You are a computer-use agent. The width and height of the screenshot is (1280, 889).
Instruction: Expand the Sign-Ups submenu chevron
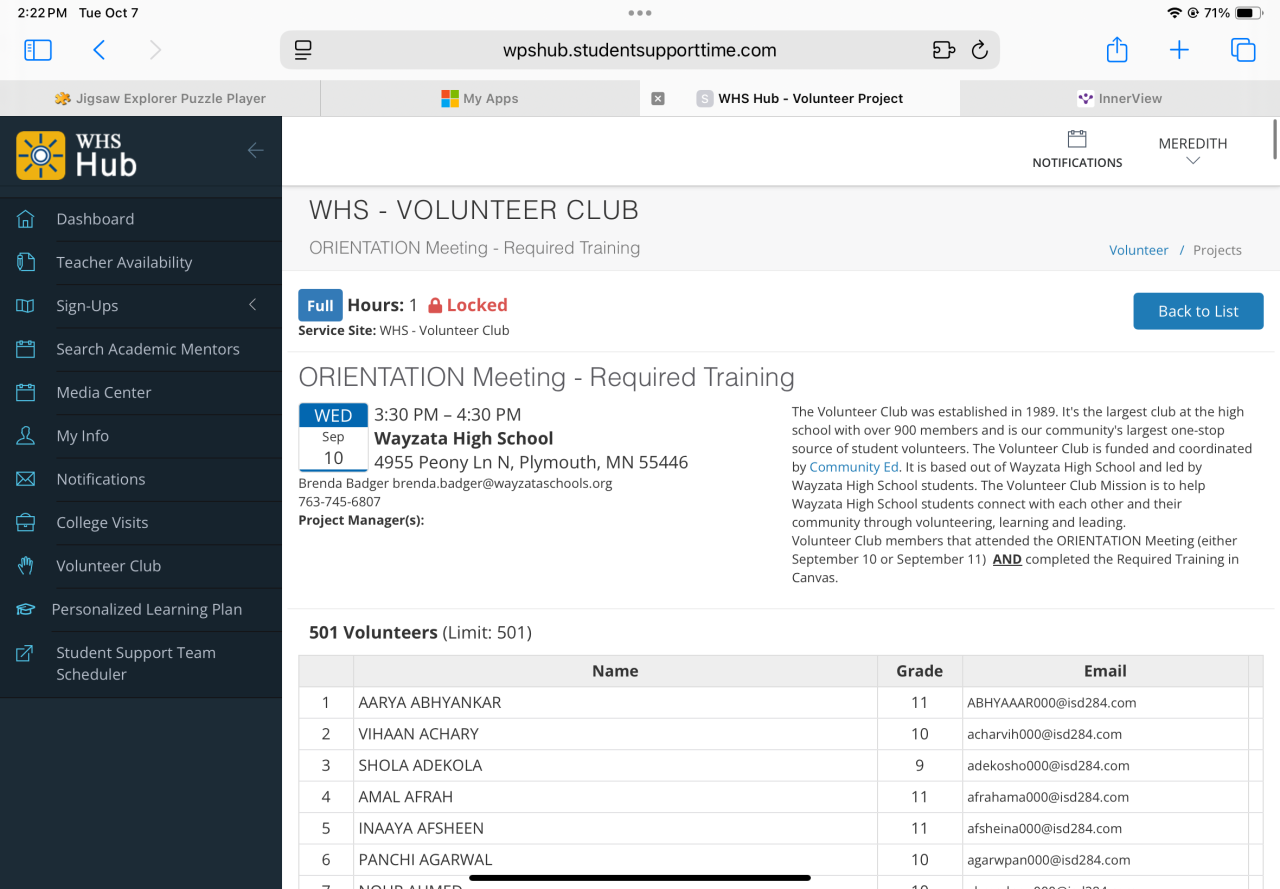click(x=252, y=305)
